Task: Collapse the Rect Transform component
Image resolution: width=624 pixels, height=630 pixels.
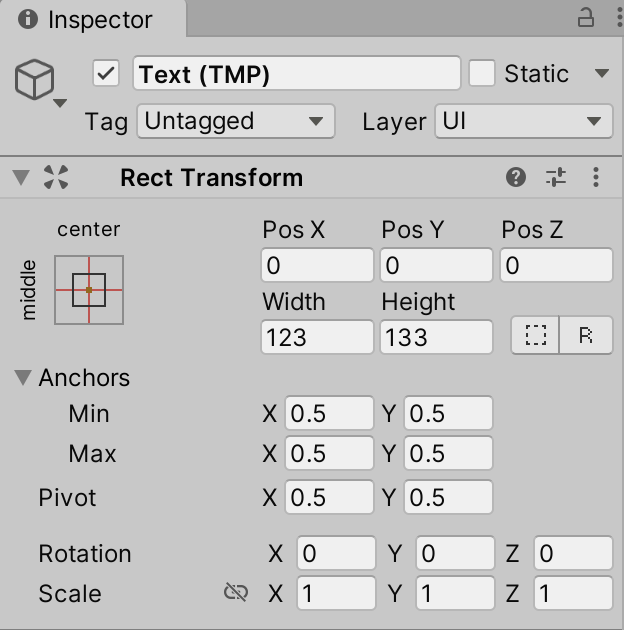Action: [21, 178]
